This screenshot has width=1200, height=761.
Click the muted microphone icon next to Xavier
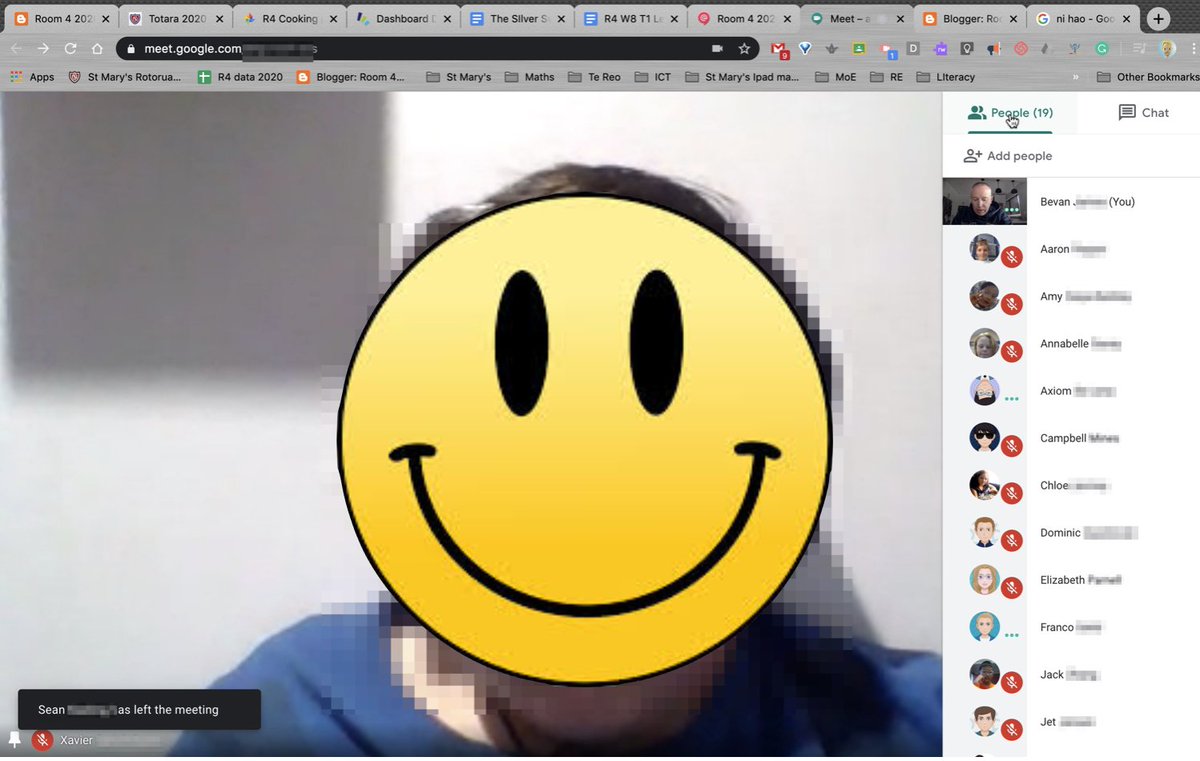pos(42,740)
